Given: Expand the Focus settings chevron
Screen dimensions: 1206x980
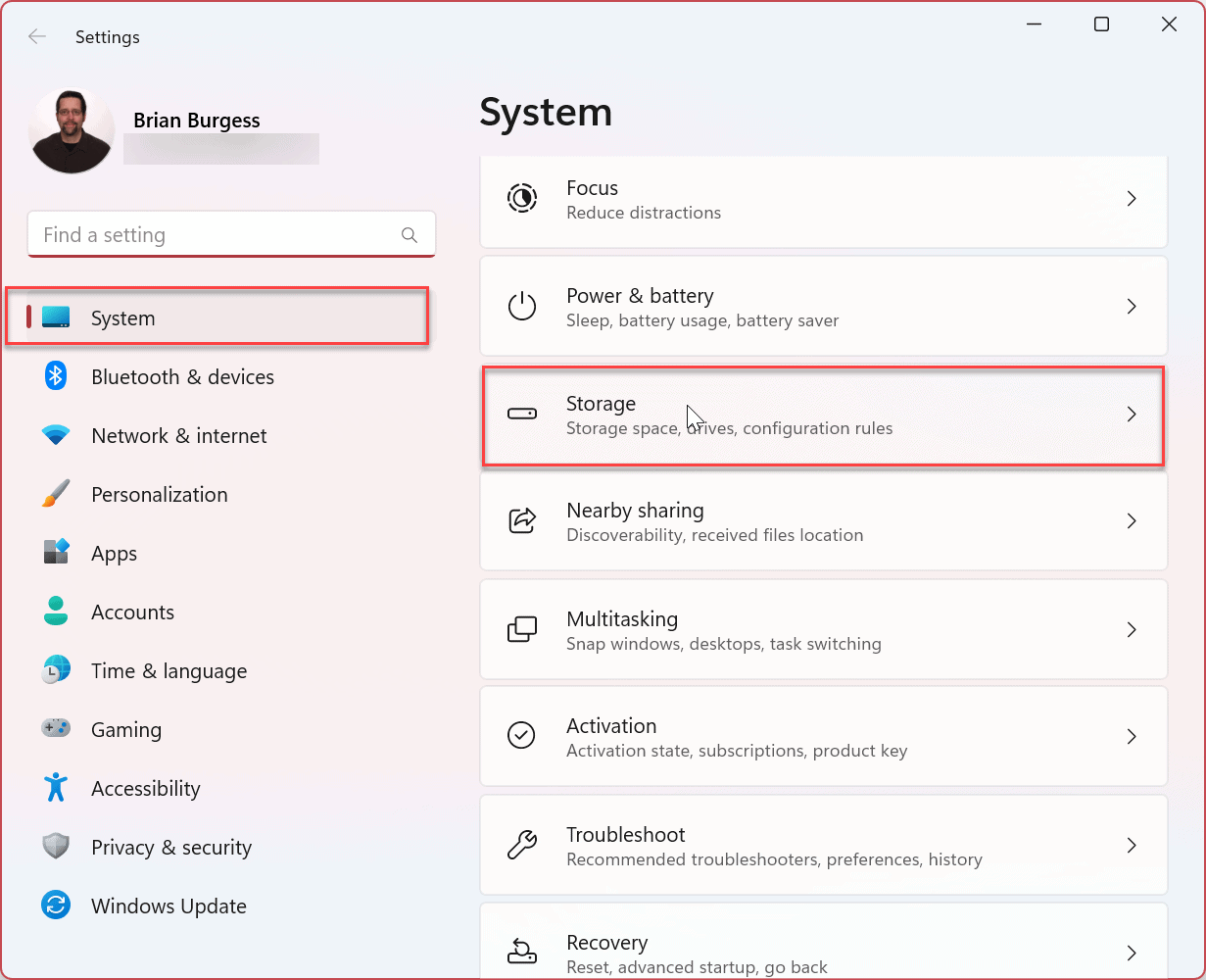Looking at the screenshot, I should pos(1132,199).
